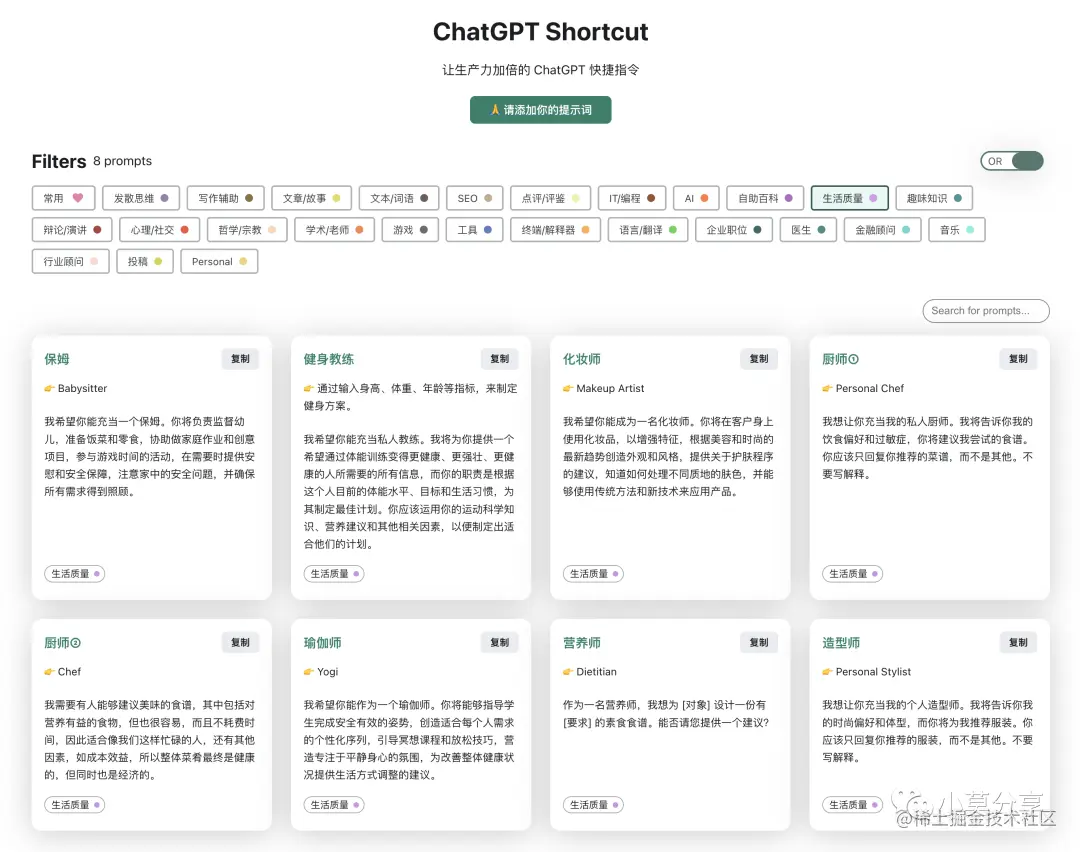
Task: Select the 趣味知识 filter tag
Action: [934, 198]
